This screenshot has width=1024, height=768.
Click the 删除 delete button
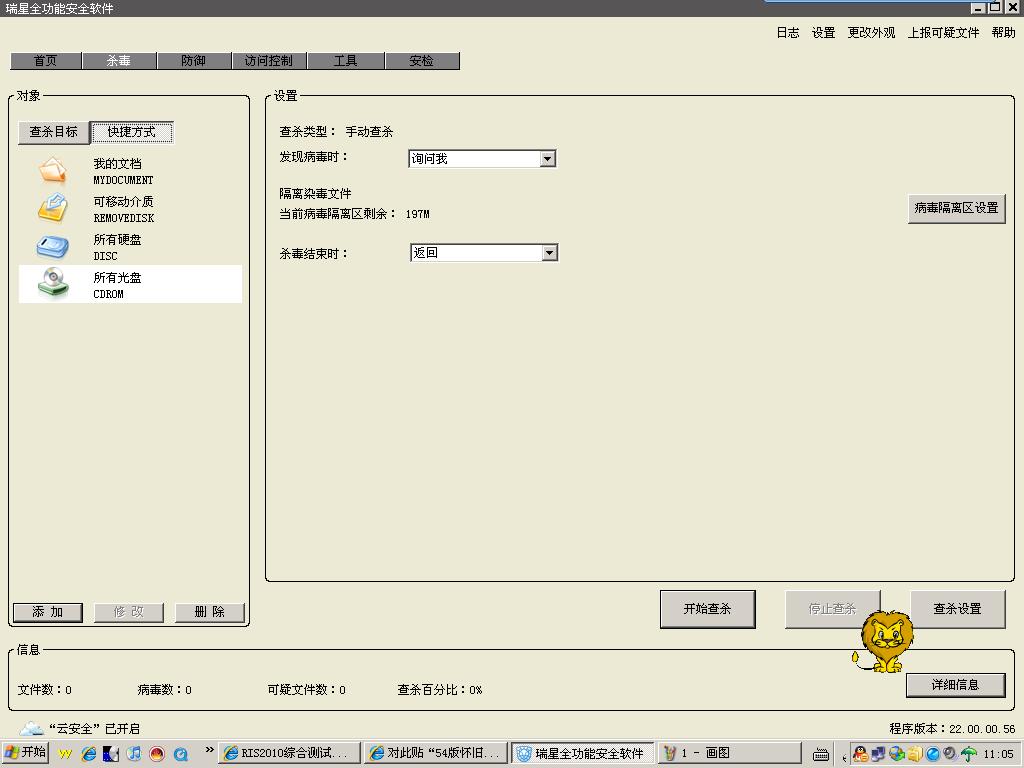[210, 612]
